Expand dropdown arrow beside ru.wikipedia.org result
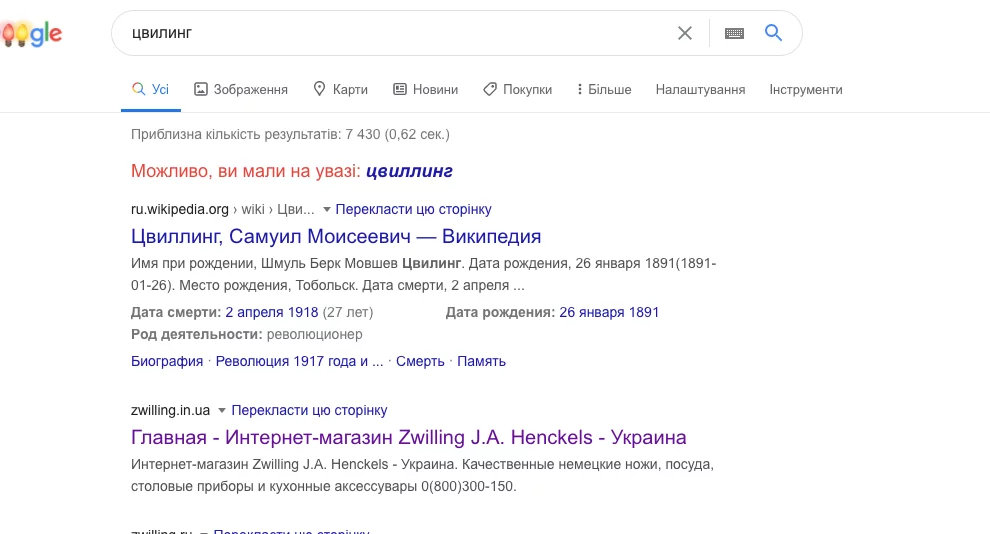 [326, 210]
